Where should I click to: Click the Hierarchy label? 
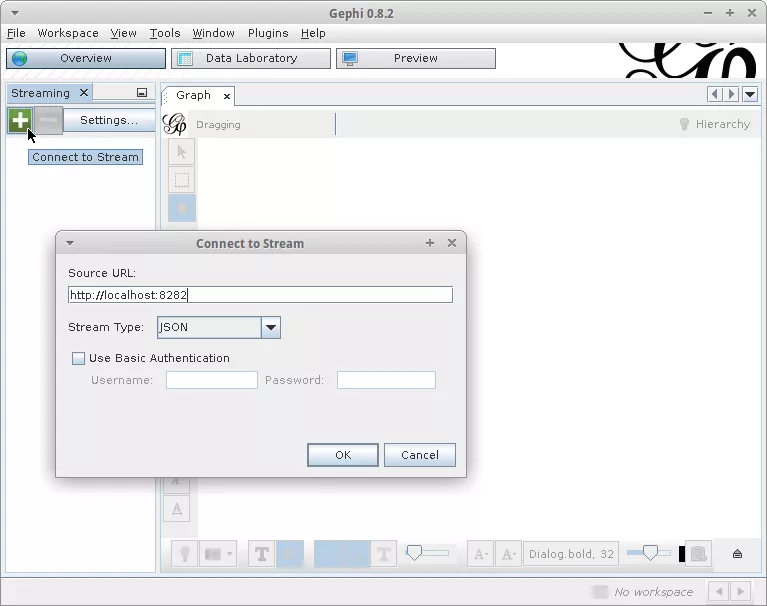coord(722,124)
